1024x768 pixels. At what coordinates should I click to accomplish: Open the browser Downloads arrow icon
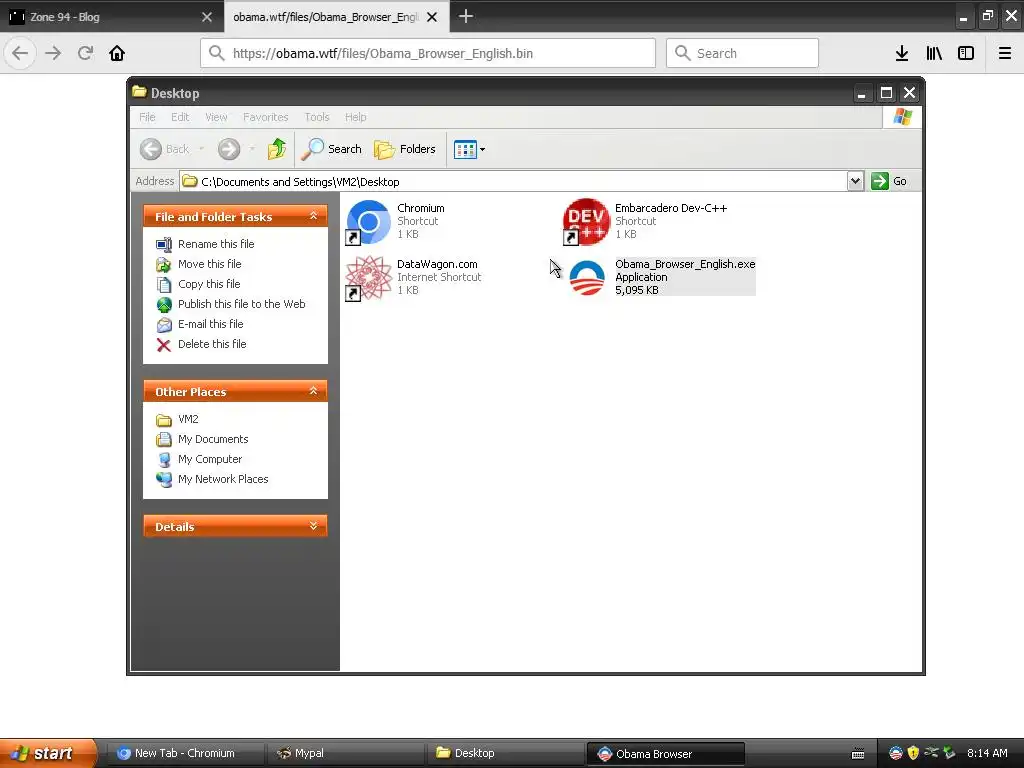[x=902, y=53]
